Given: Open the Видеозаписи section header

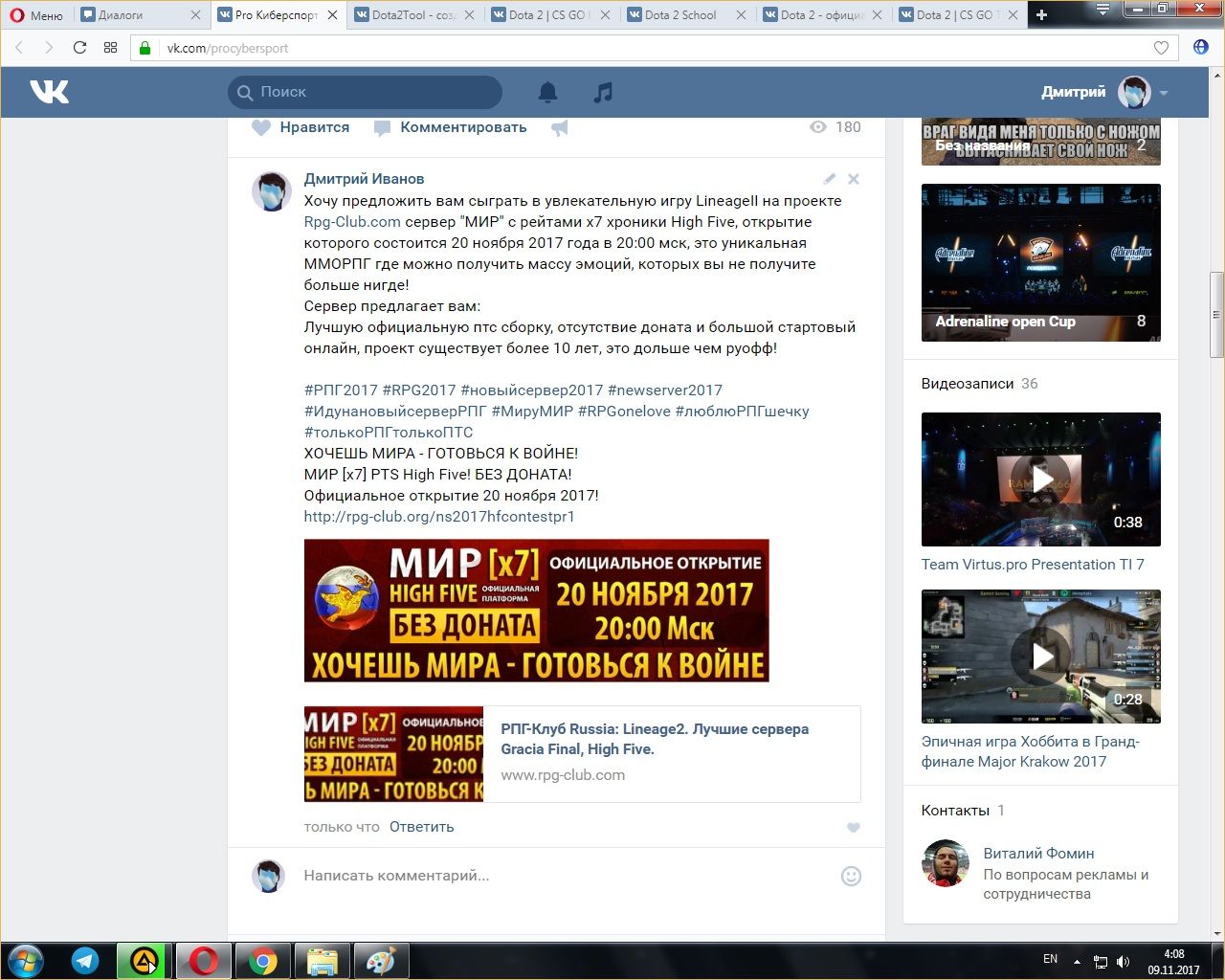Looking at the screenshot, I should 979,384.
